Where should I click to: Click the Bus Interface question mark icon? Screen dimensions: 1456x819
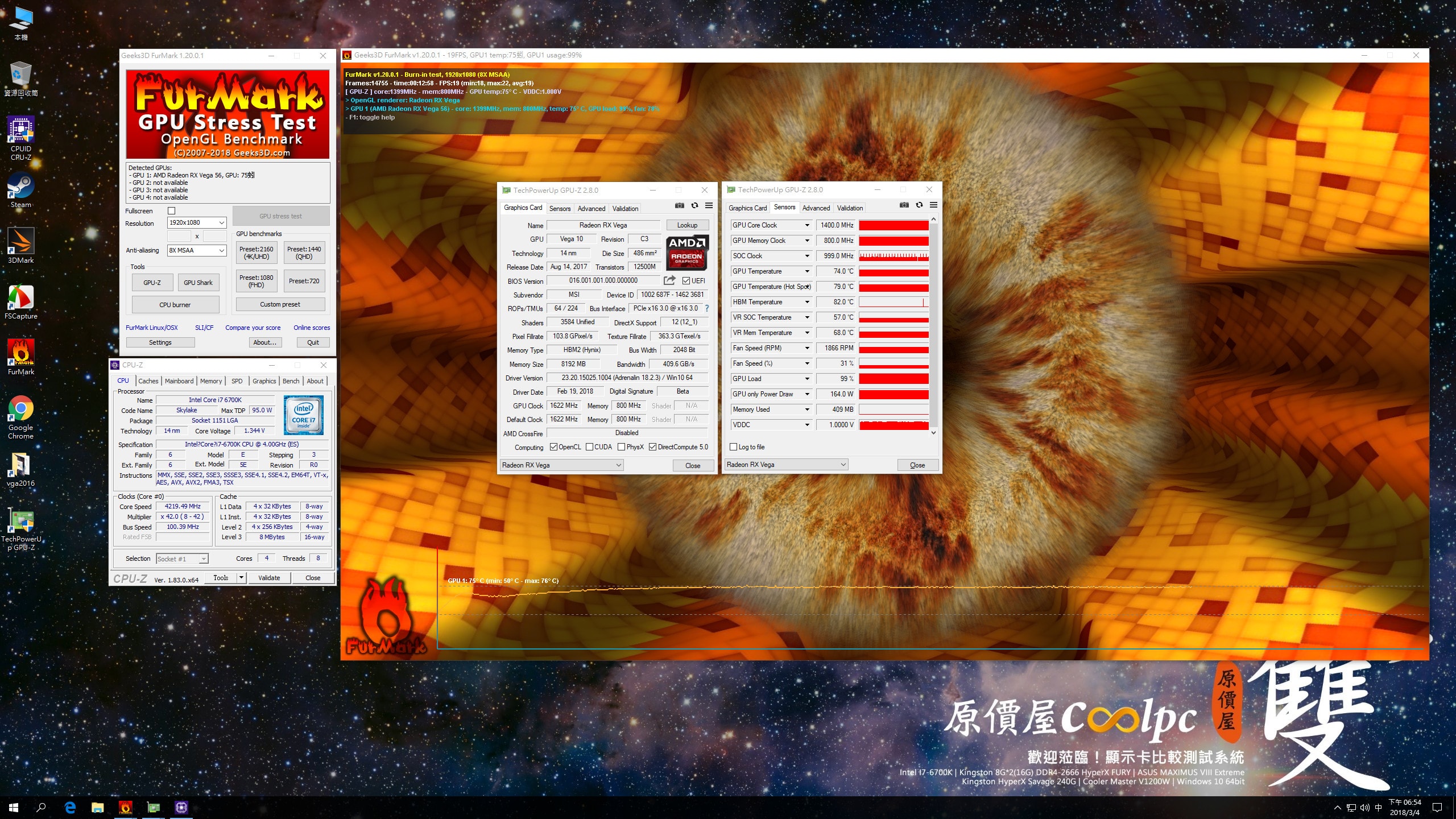707,308
